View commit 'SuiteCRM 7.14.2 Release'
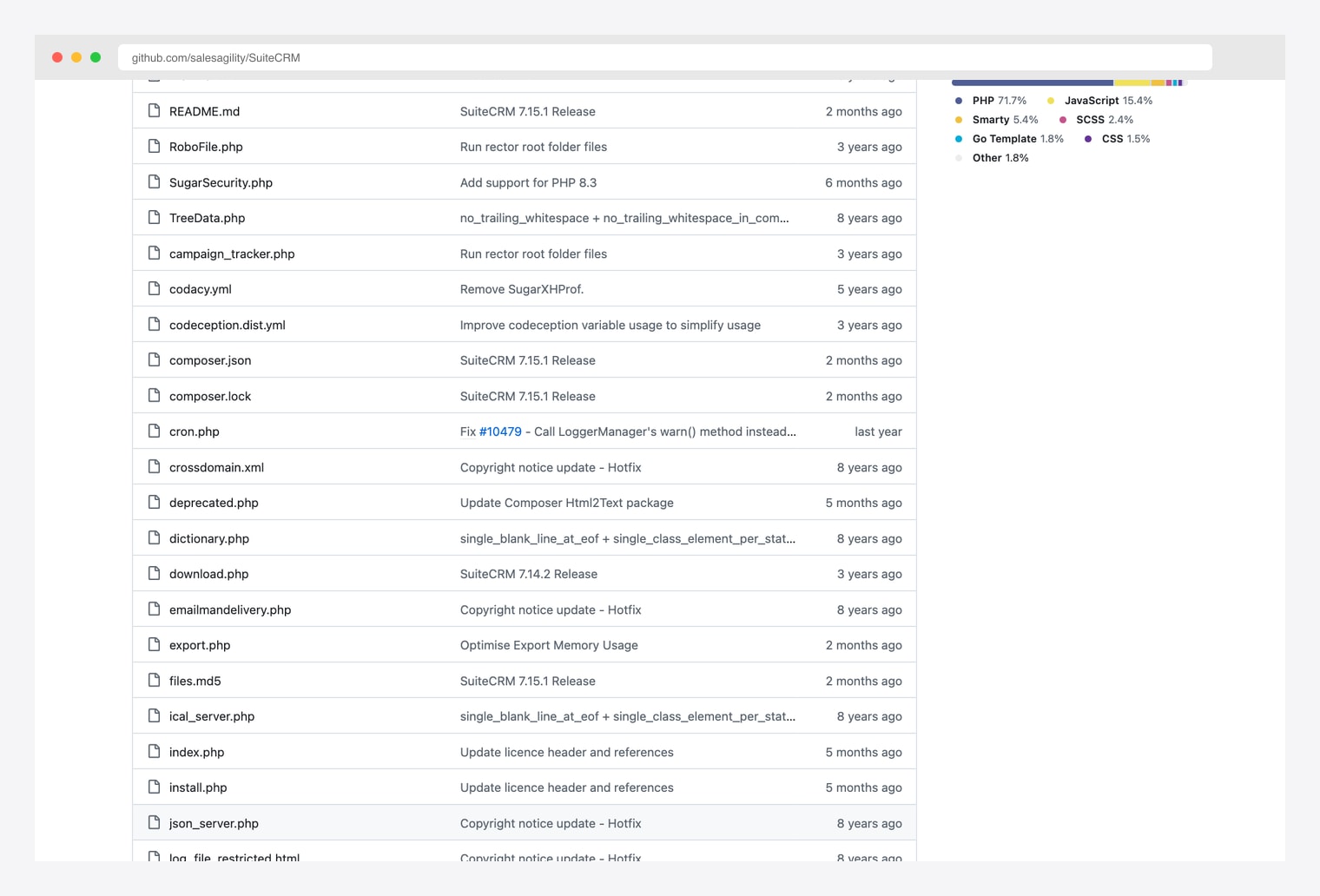Screen dimensions: 1320x896 (x=529, y=574)
